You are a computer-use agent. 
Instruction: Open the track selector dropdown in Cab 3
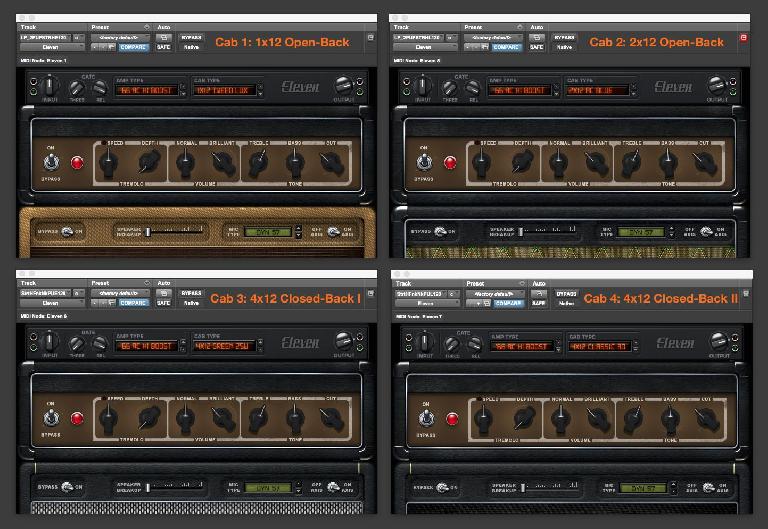(45, 293)
